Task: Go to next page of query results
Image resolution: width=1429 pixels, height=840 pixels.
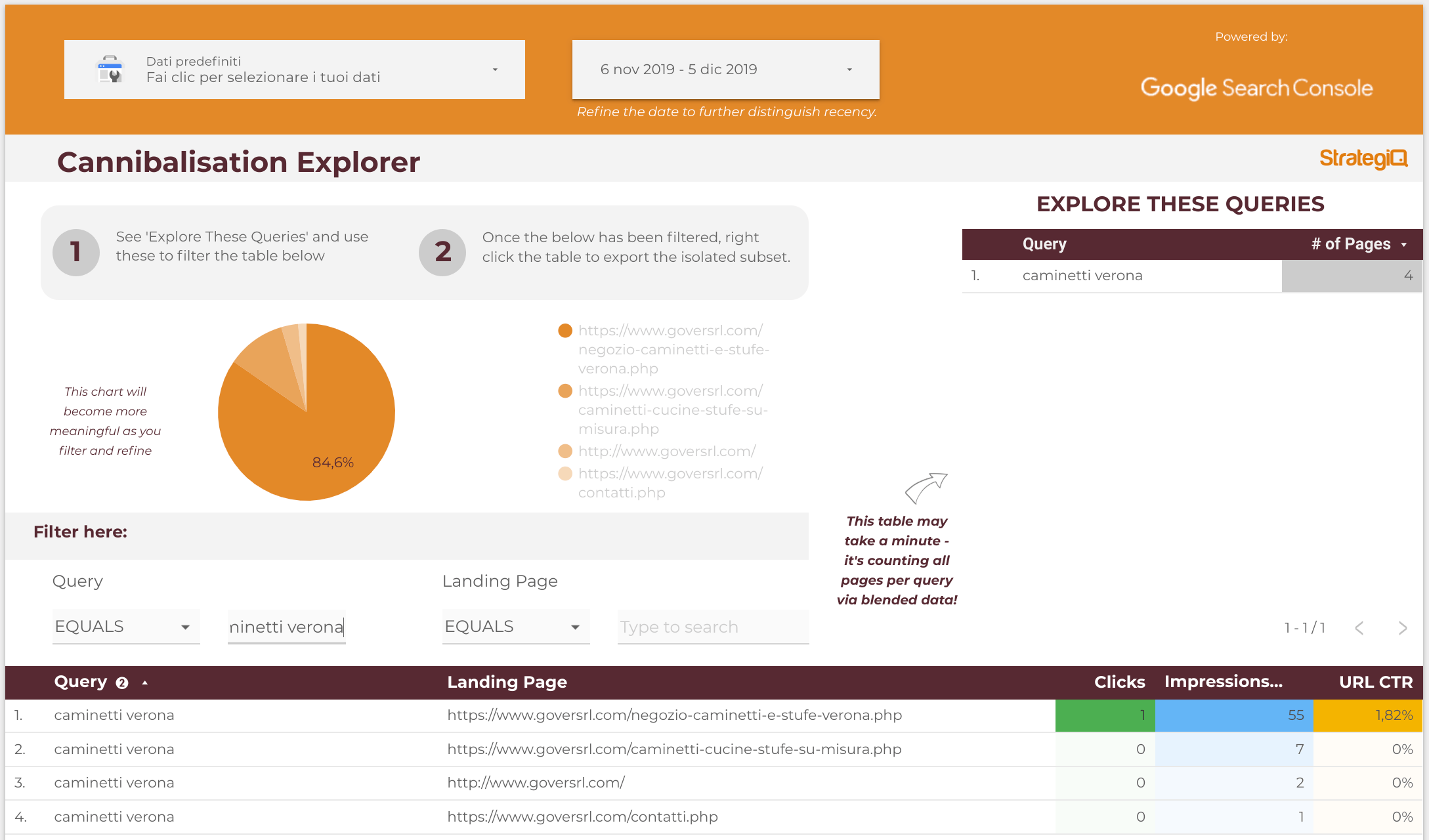Action: [x=1403, y=628]
